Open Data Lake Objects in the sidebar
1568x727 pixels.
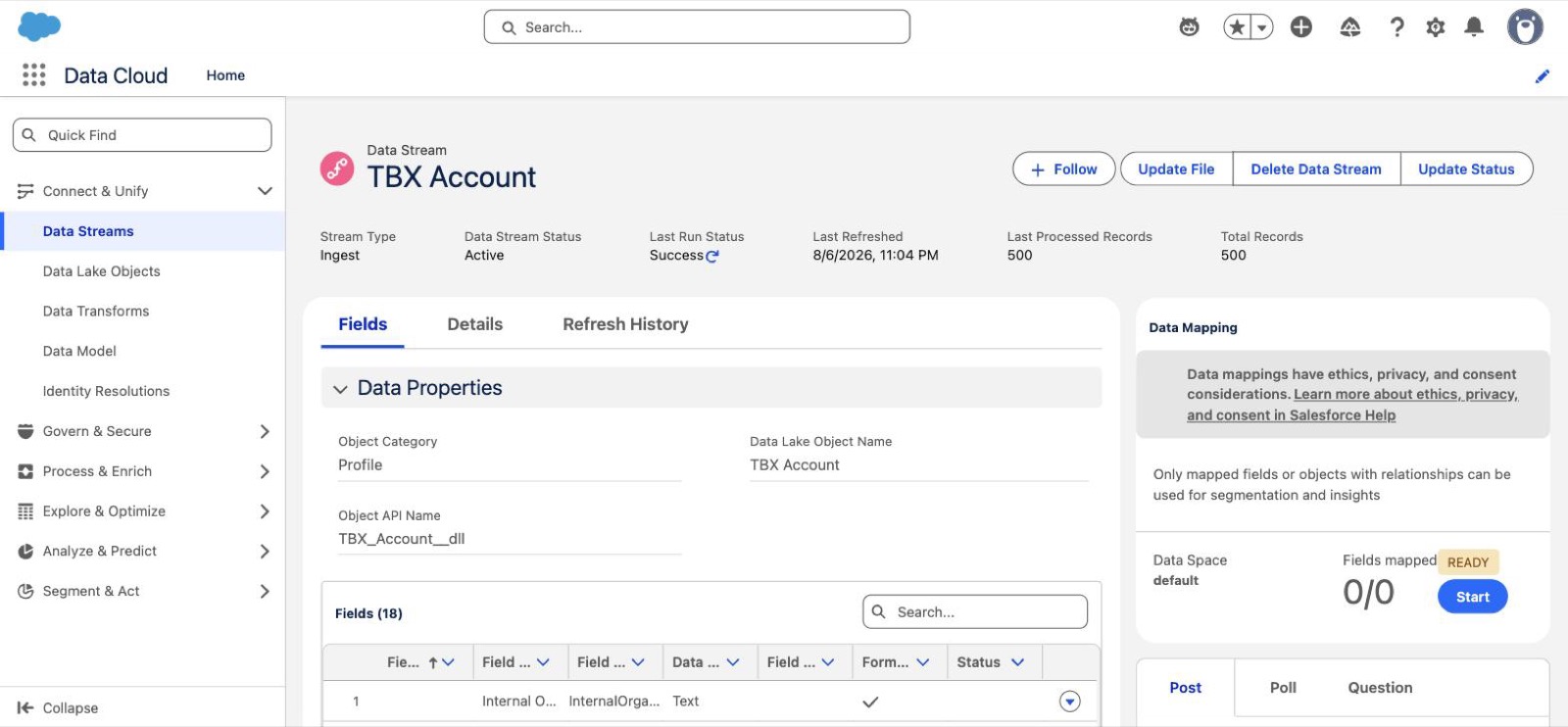pos(101,271)
